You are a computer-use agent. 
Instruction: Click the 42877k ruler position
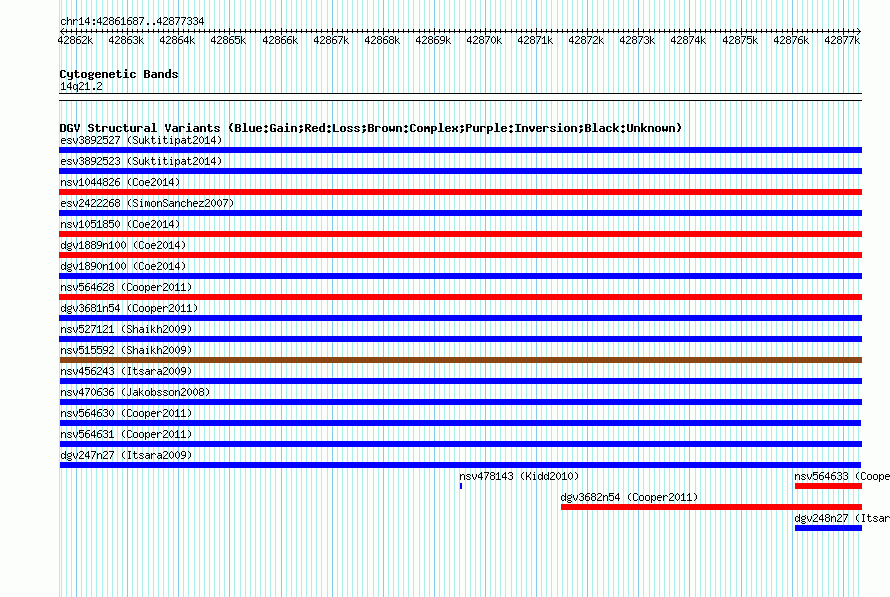click(842, 40)
